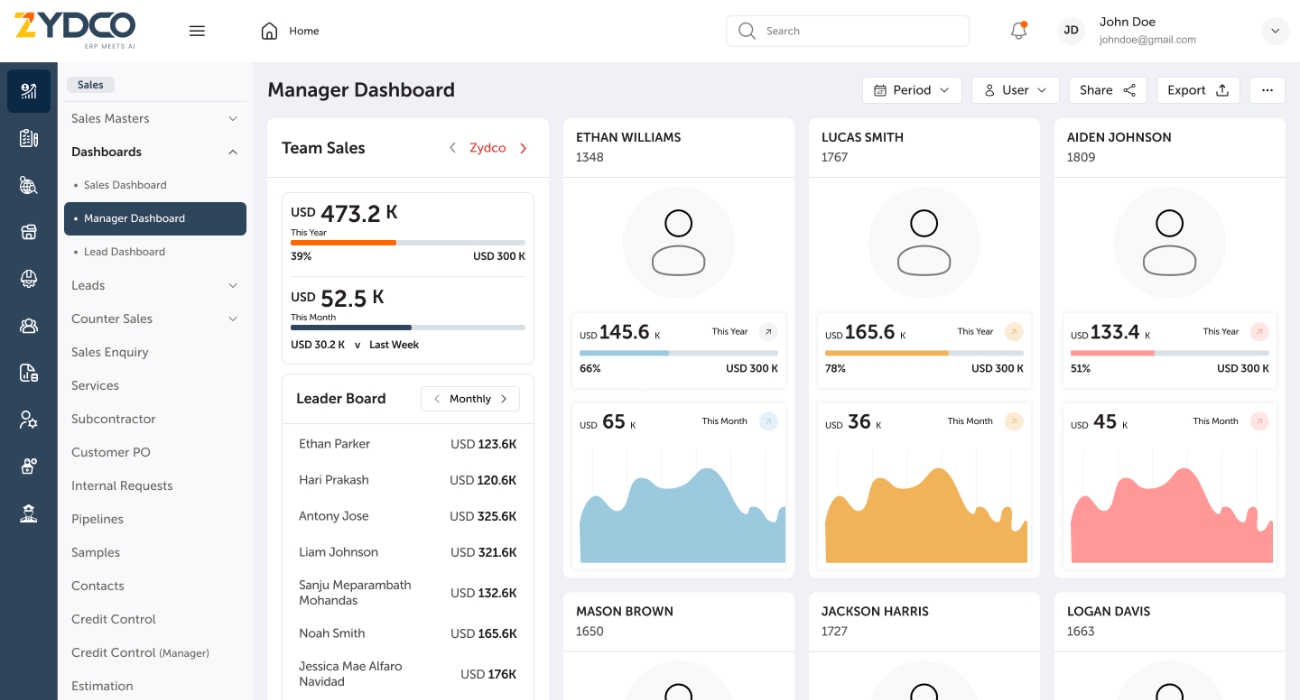The height and width of the screenshot is (700, 1300).
Task: Open Lead Dashboard from sidebar
Action: [124, 252]
